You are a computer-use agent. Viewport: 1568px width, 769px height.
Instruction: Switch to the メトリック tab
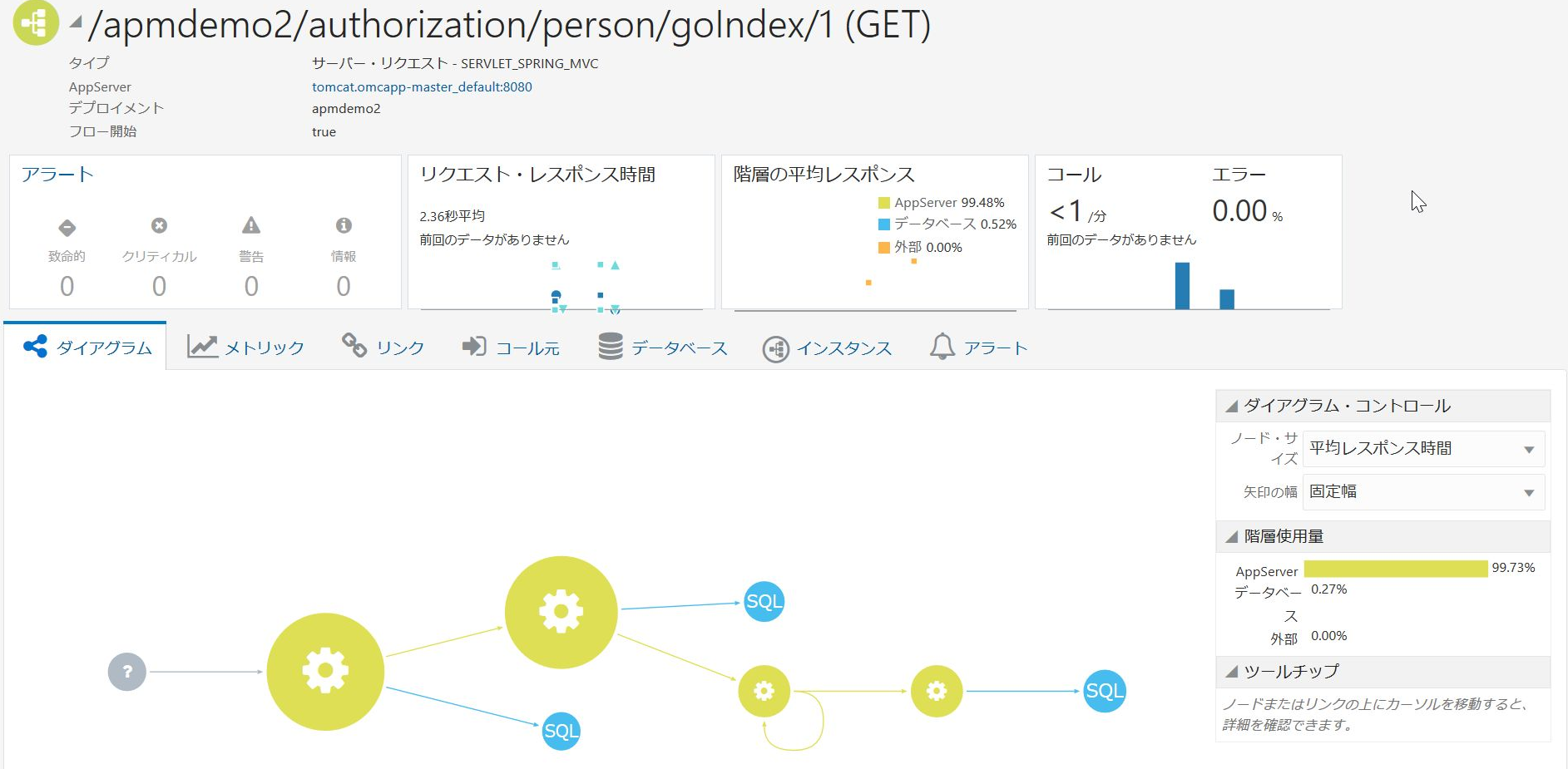pyautogui.click(x=245, y=348)
